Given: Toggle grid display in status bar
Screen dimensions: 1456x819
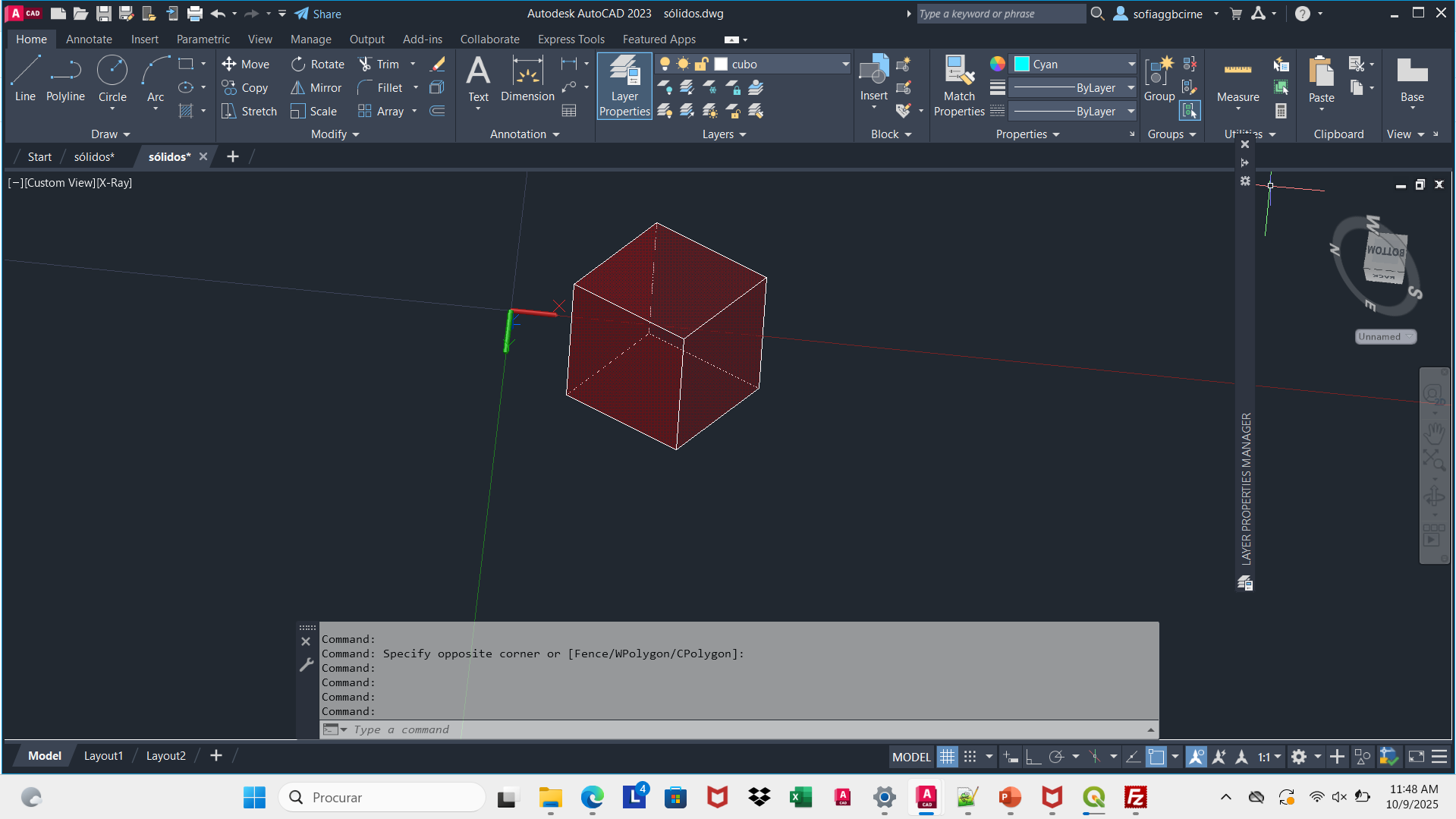Looking at the screenshot, I should 947,757.
